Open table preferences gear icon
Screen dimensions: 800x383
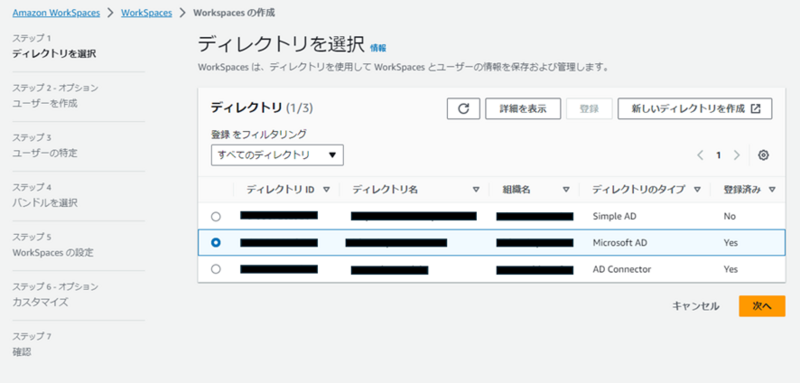tap(763, 156)
